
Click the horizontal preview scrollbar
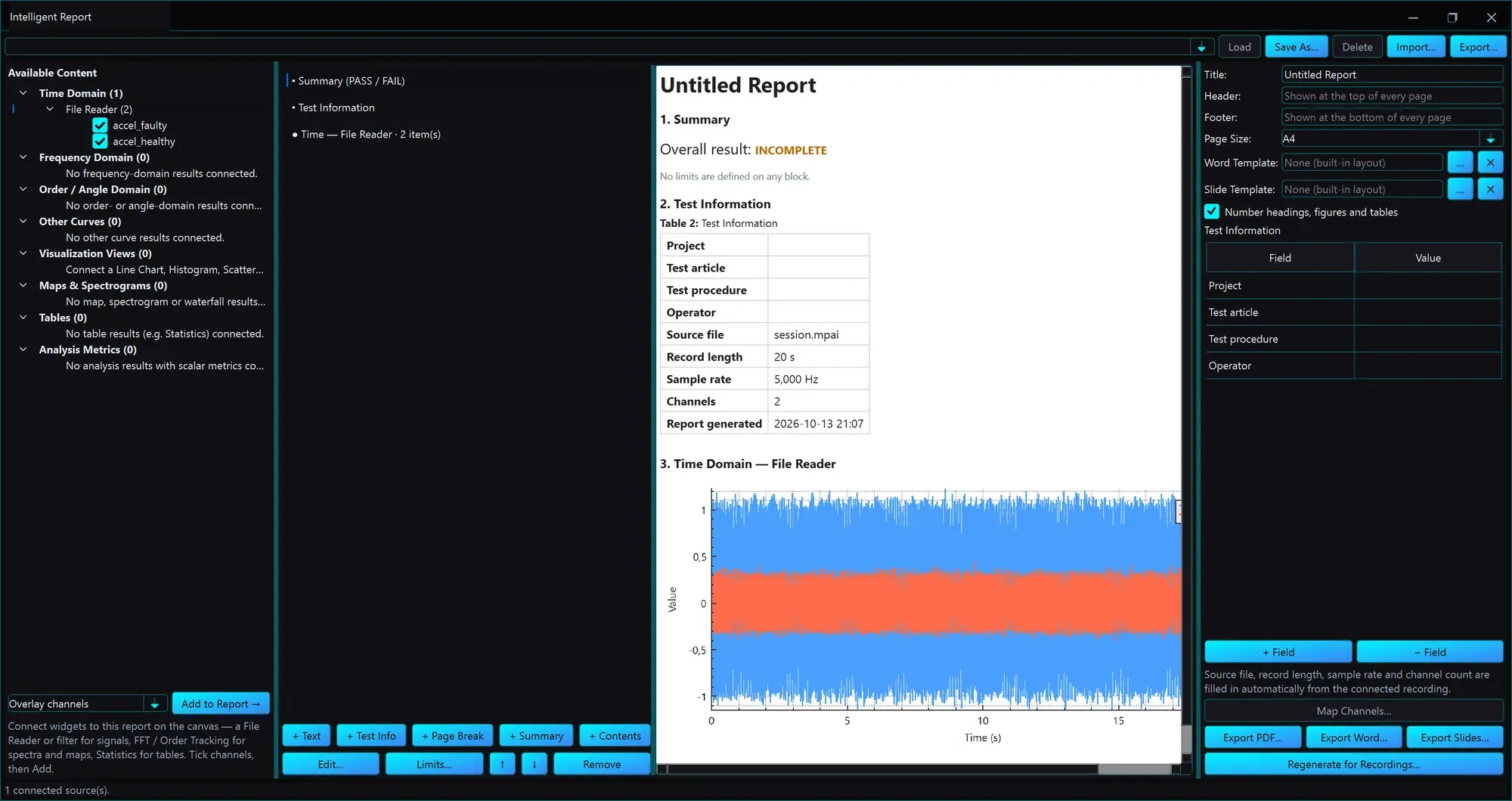click(919, 769)
